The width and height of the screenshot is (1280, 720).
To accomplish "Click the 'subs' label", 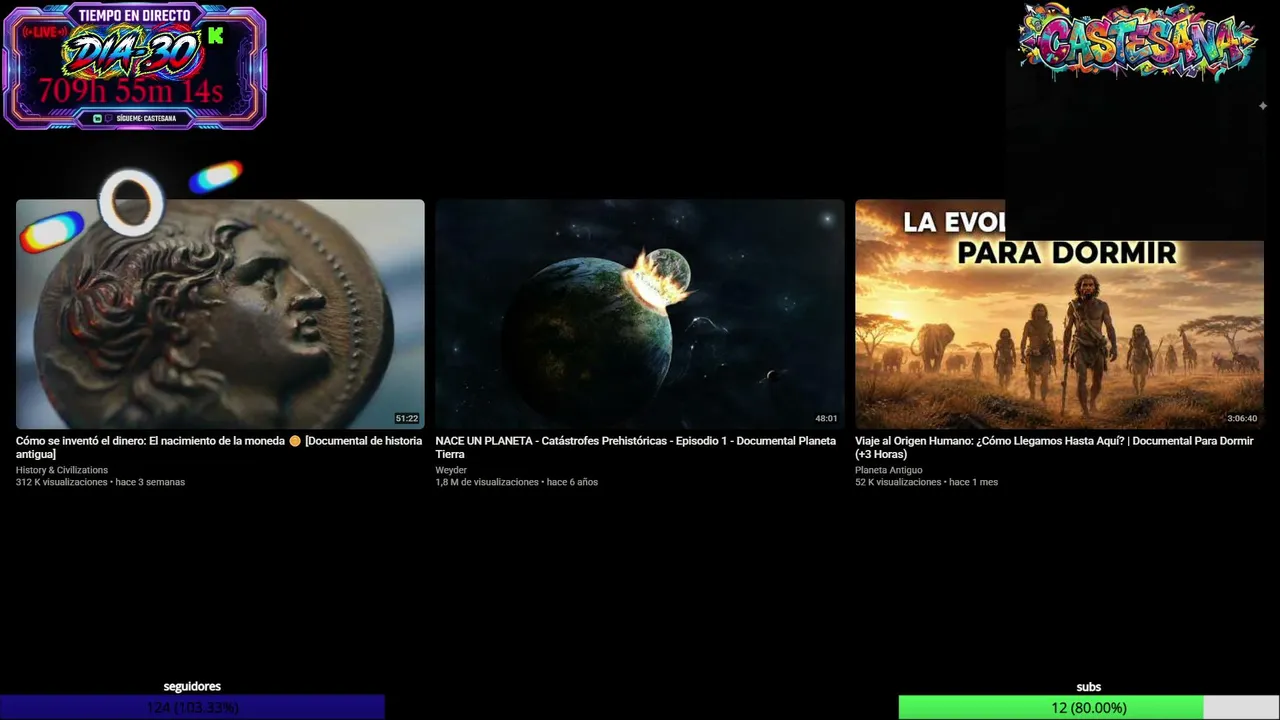I will click(1089, 686).
